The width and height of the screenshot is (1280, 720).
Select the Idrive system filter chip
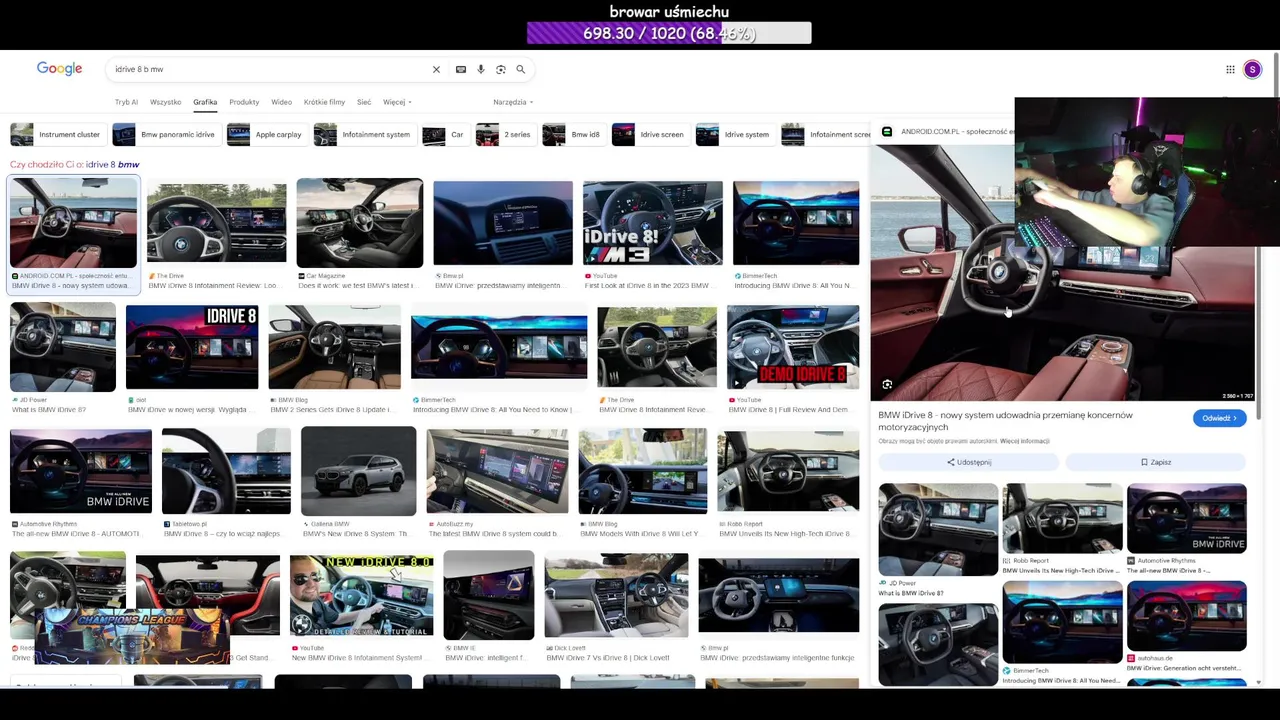734,134
